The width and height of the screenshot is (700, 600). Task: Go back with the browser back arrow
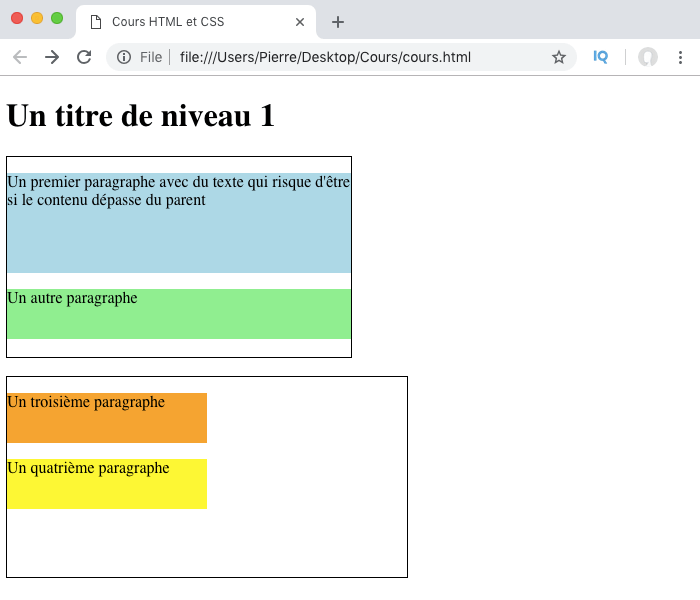point(20,57)
